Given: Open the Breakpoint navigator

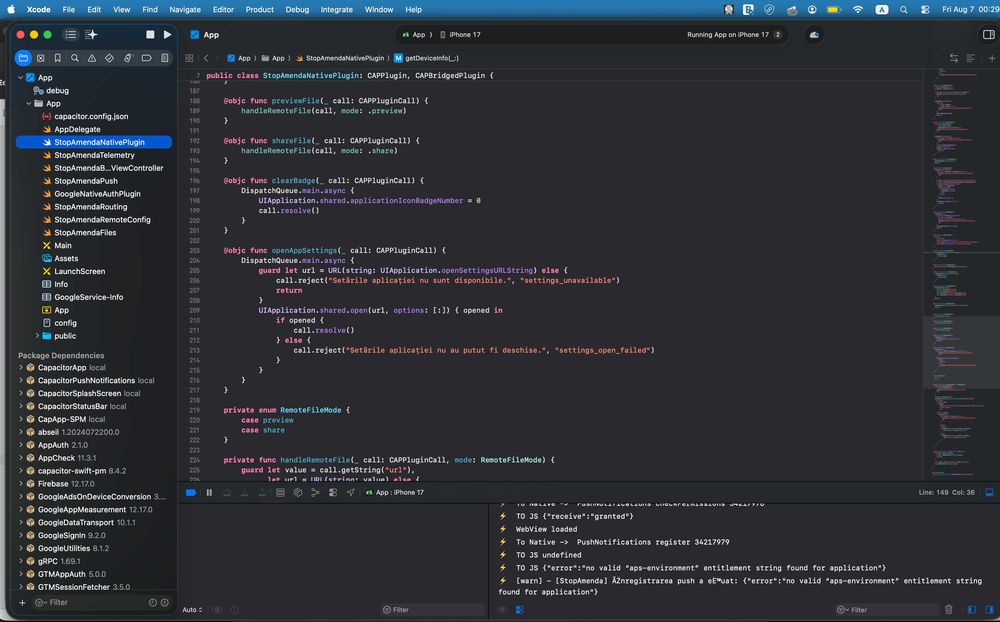Looking at the screenshot, I should (146, 58).
